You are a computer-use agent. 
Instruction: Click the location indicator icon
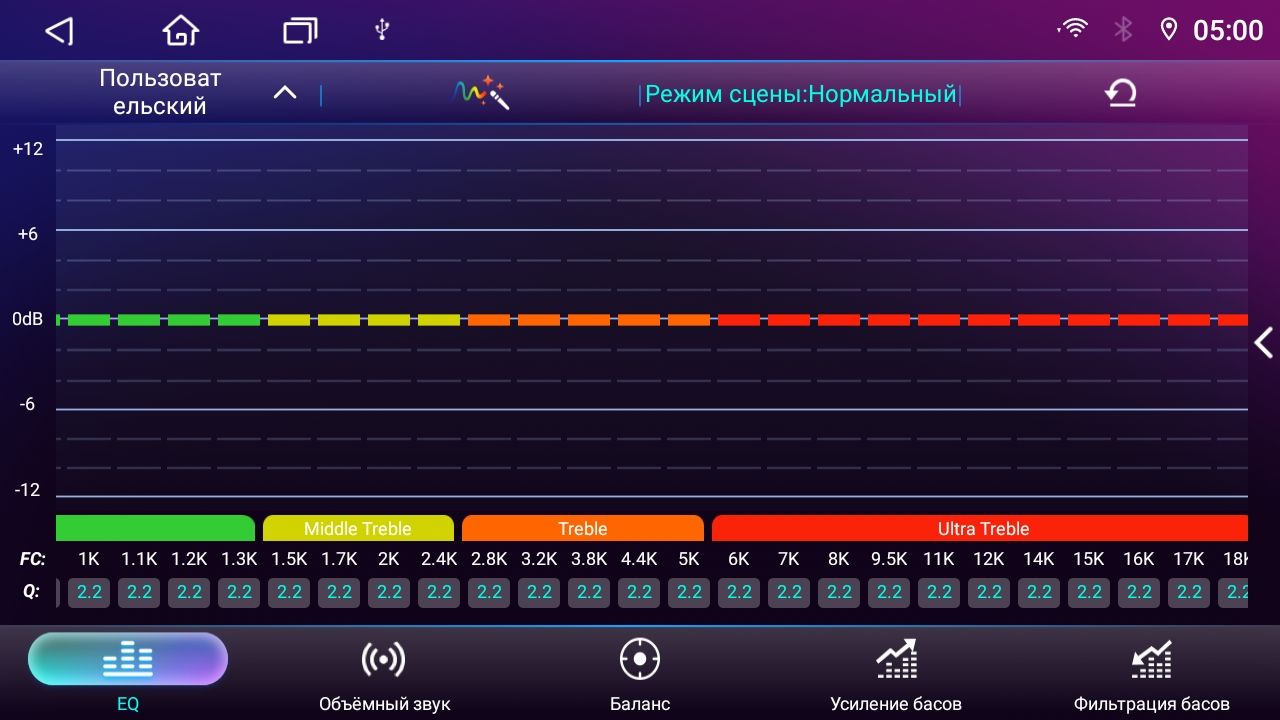point(1170,29)
